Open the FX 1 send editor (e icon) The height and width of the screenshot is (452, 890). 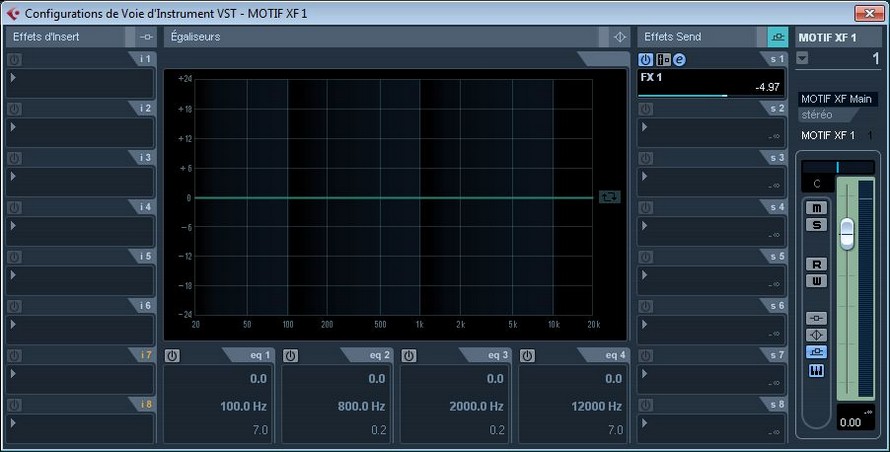coord(679,60)
